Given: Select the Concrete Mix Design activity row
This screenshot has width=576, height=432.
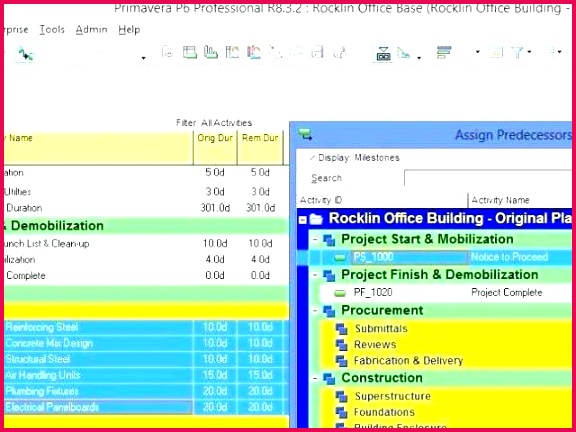Looking at the screenshot, I should (147, 343).
